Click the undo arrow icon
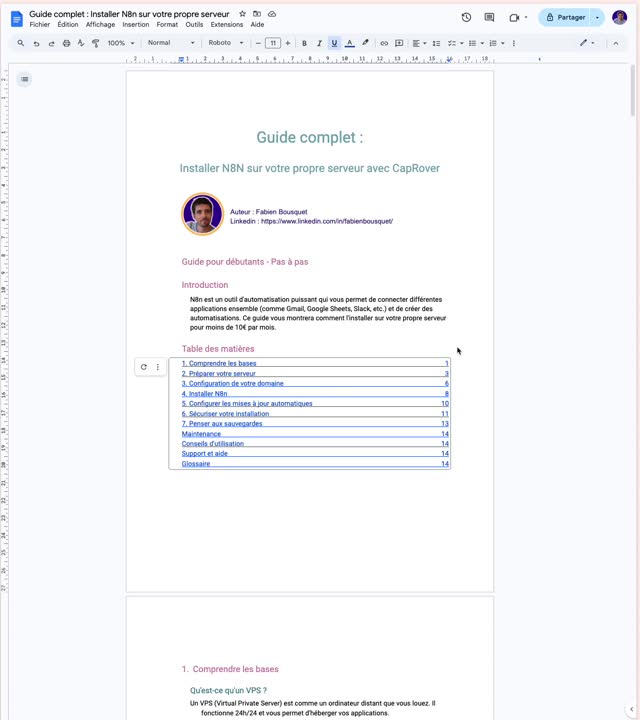This screenshot has width=640, height=720. [x=36, y=43]
